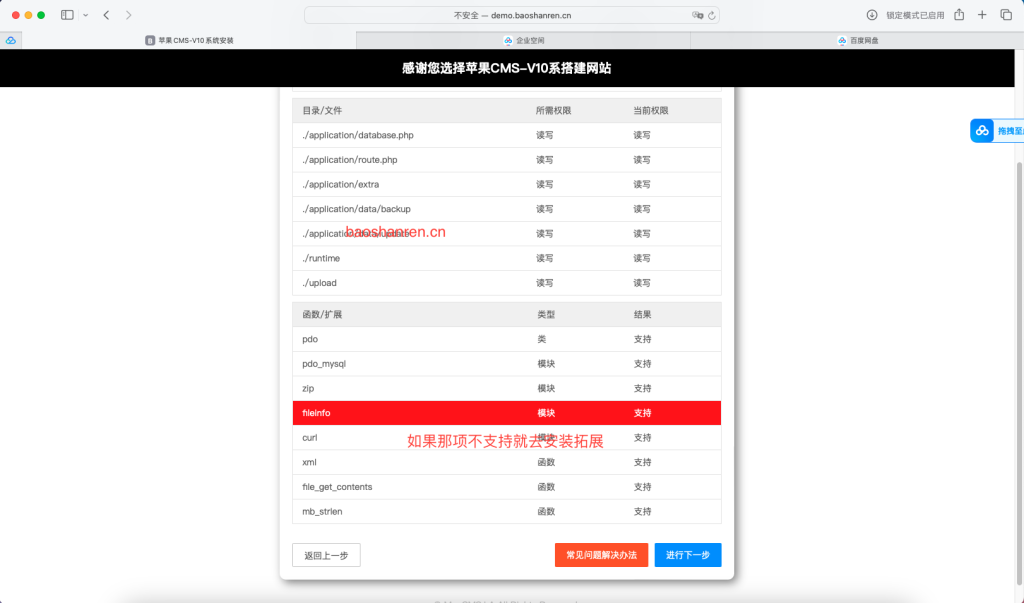Screen dimensions: 1024x603
Task: Click 类 type in pdo row
Action: (x=542, y=339)
